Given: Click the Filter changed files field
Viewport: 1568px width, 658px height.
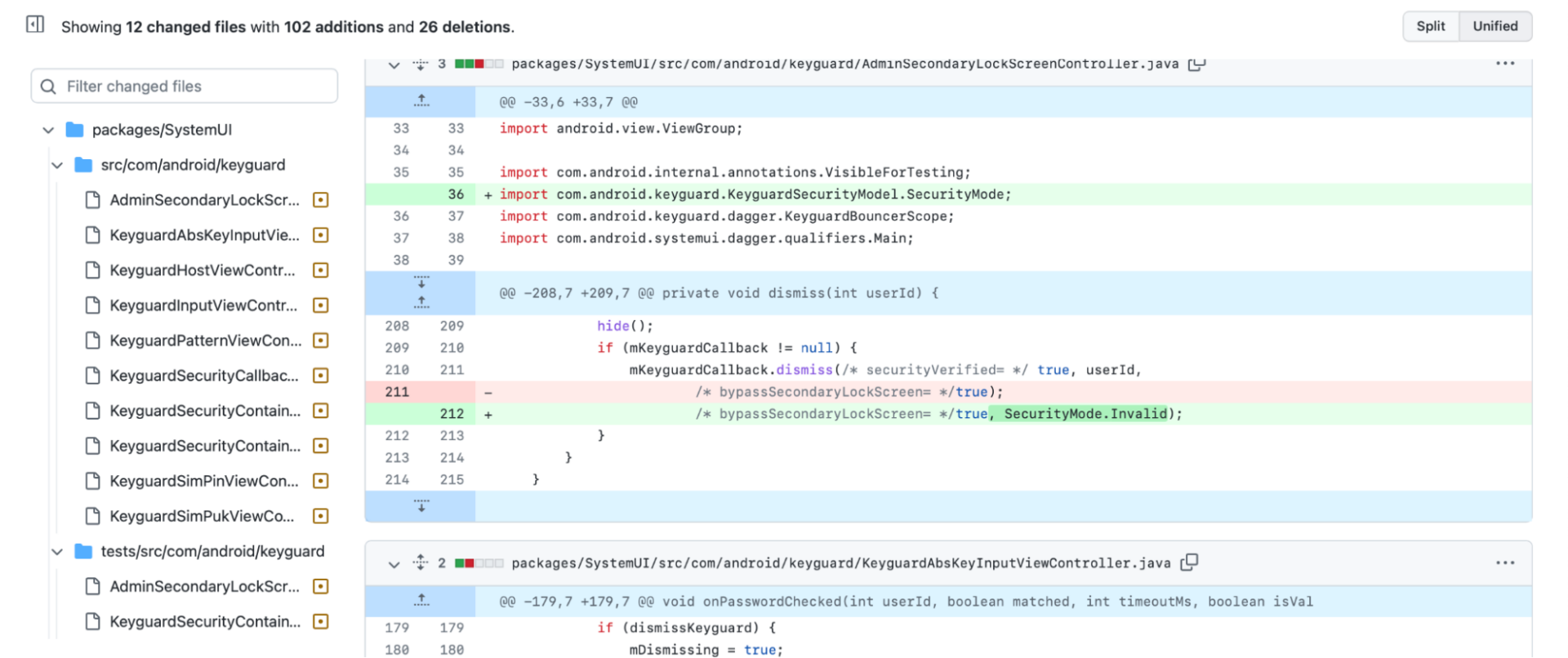Looking at the screenshot, I should 185,87.
